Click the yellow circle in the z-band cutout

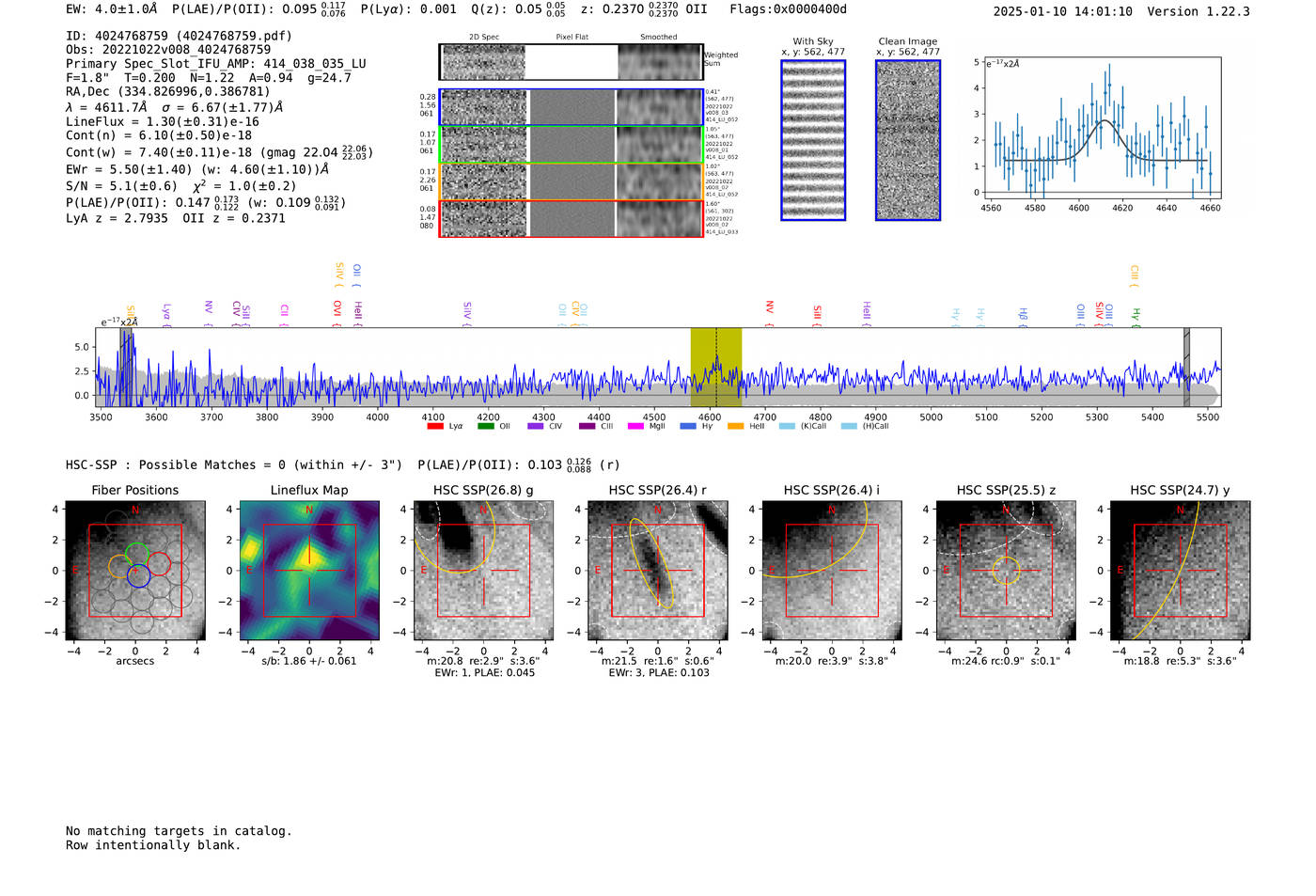click(1006, 570)
